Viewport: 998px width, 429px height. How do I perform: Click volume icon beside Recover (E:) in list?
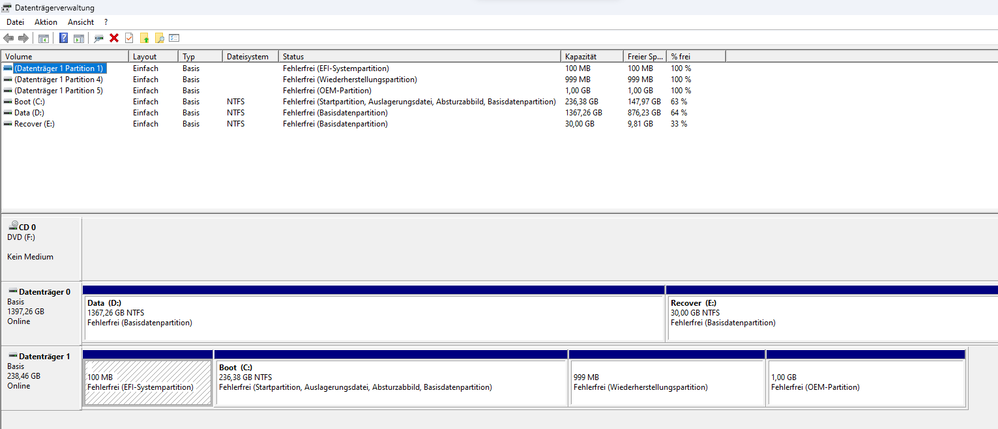[8, 124]
